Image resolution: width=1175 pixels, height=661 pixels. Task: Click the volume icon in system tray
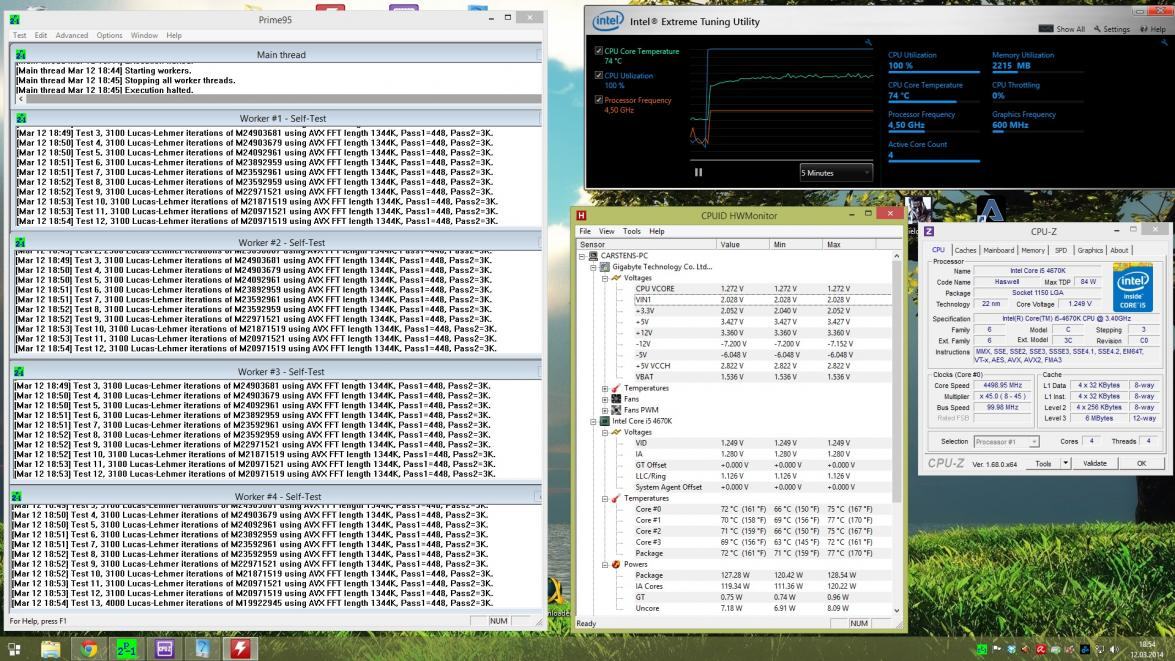tap(1114, 649)
